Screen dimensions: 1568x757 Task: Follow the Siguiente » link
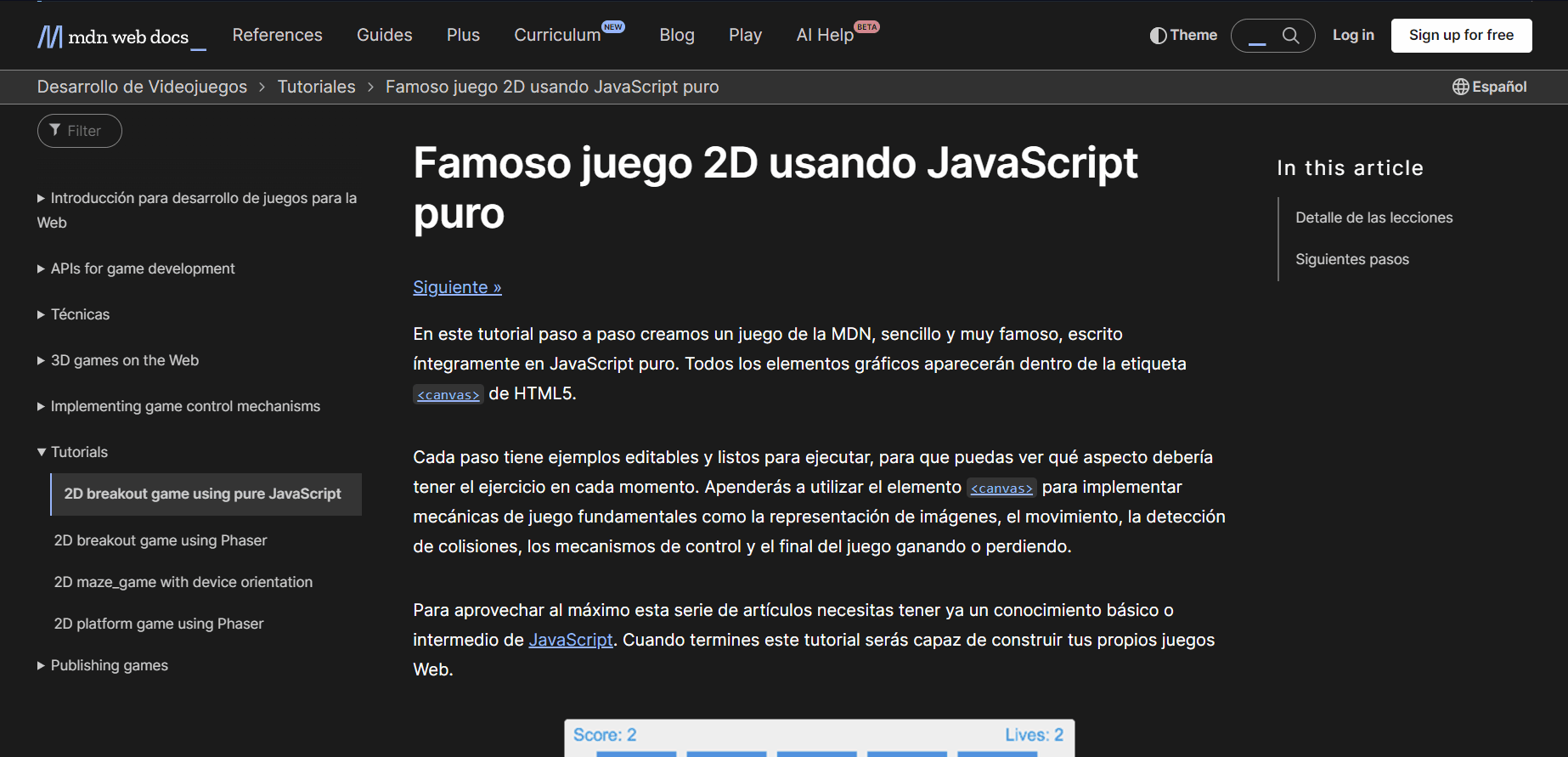457,287
